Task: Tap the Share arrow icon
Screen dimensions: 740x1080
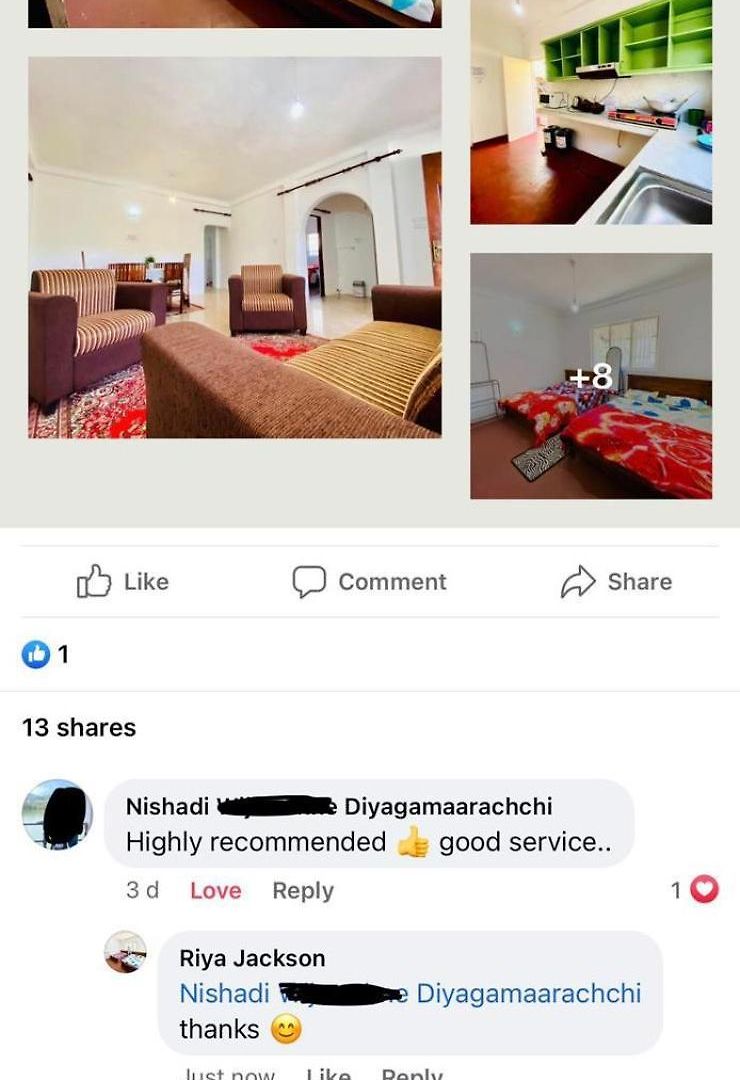Action: (x=578, y=582)
